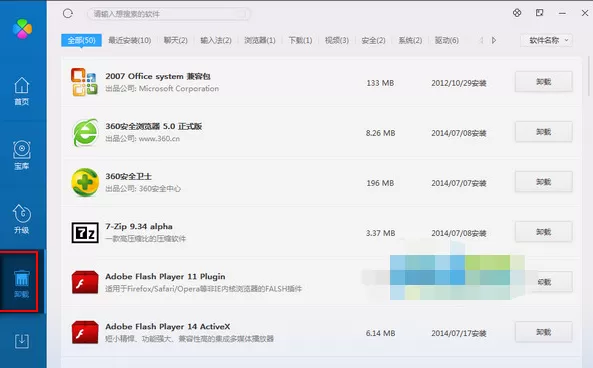Screen dimensions: 593x368
Task: Open the download manager icon at sidebar bottom
Action: click(22, 341)
